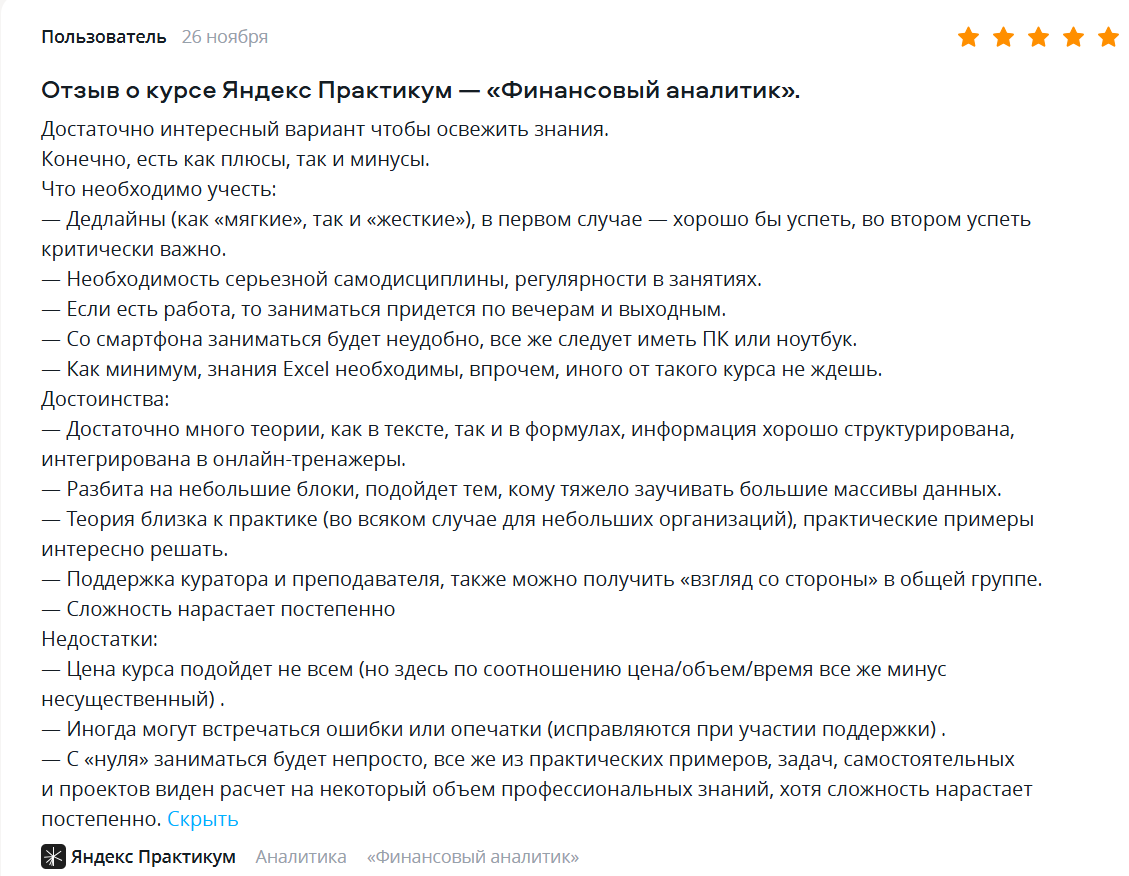The height and width of the screenshot is (876, 1129).
Task: Open «Финансовый аналитик» course link
Action: point(473,857)
